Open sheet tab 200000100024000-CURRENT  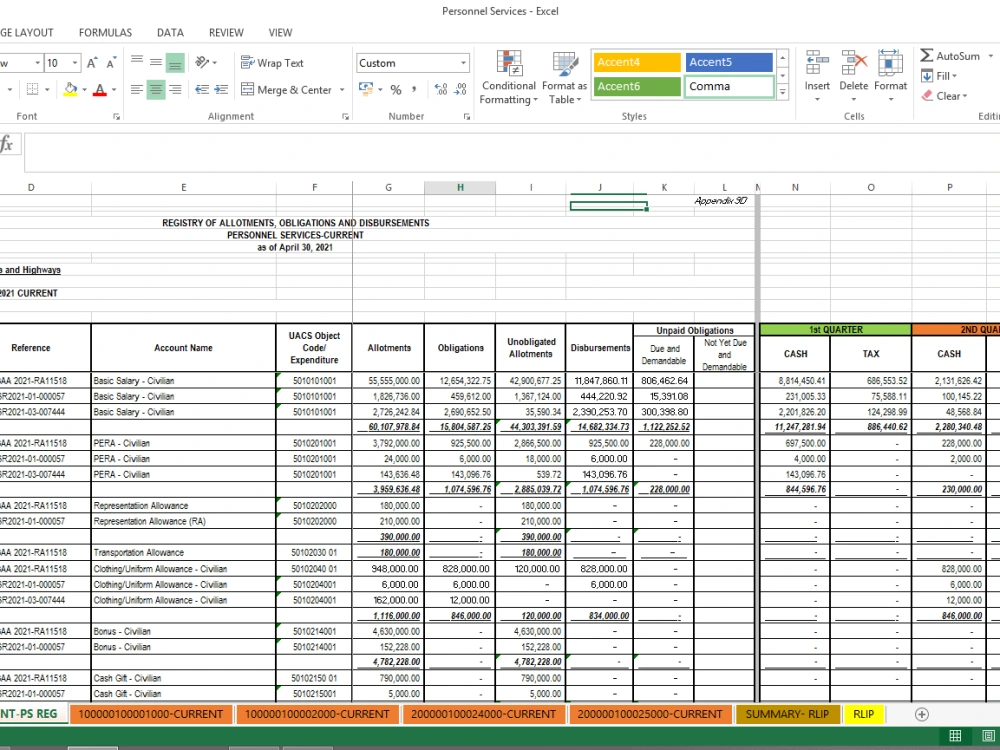483,714
